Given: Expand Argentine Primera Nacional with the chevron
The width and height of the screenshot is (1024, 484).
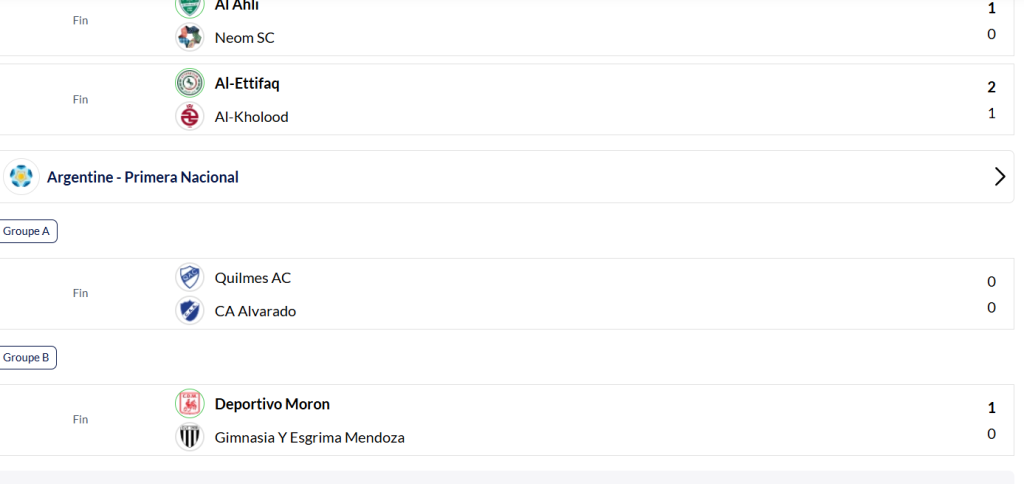Looking at the screenshot, I should coord(999,177).
